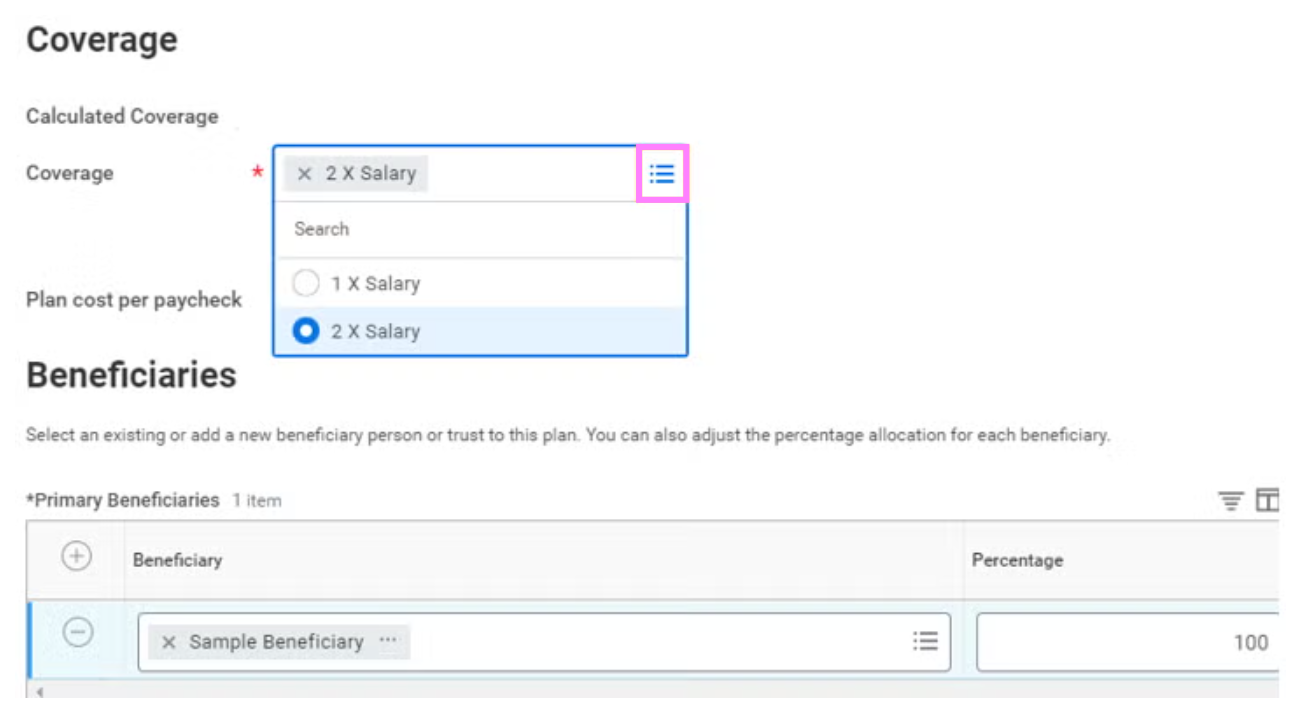Click the table column view icon
The image size is (1290, 715).
click(x=1267, y=500)
